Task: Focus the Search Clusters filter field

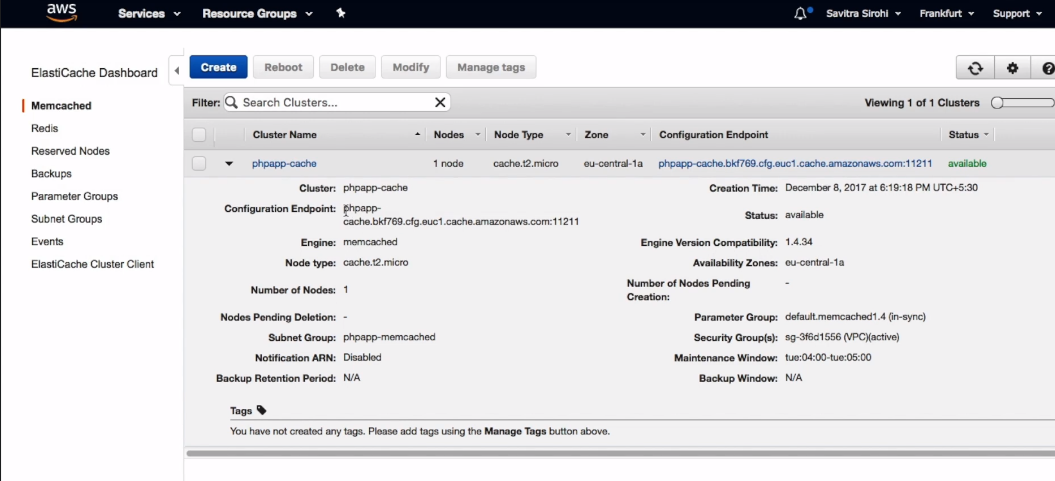Action: [336, 102]
